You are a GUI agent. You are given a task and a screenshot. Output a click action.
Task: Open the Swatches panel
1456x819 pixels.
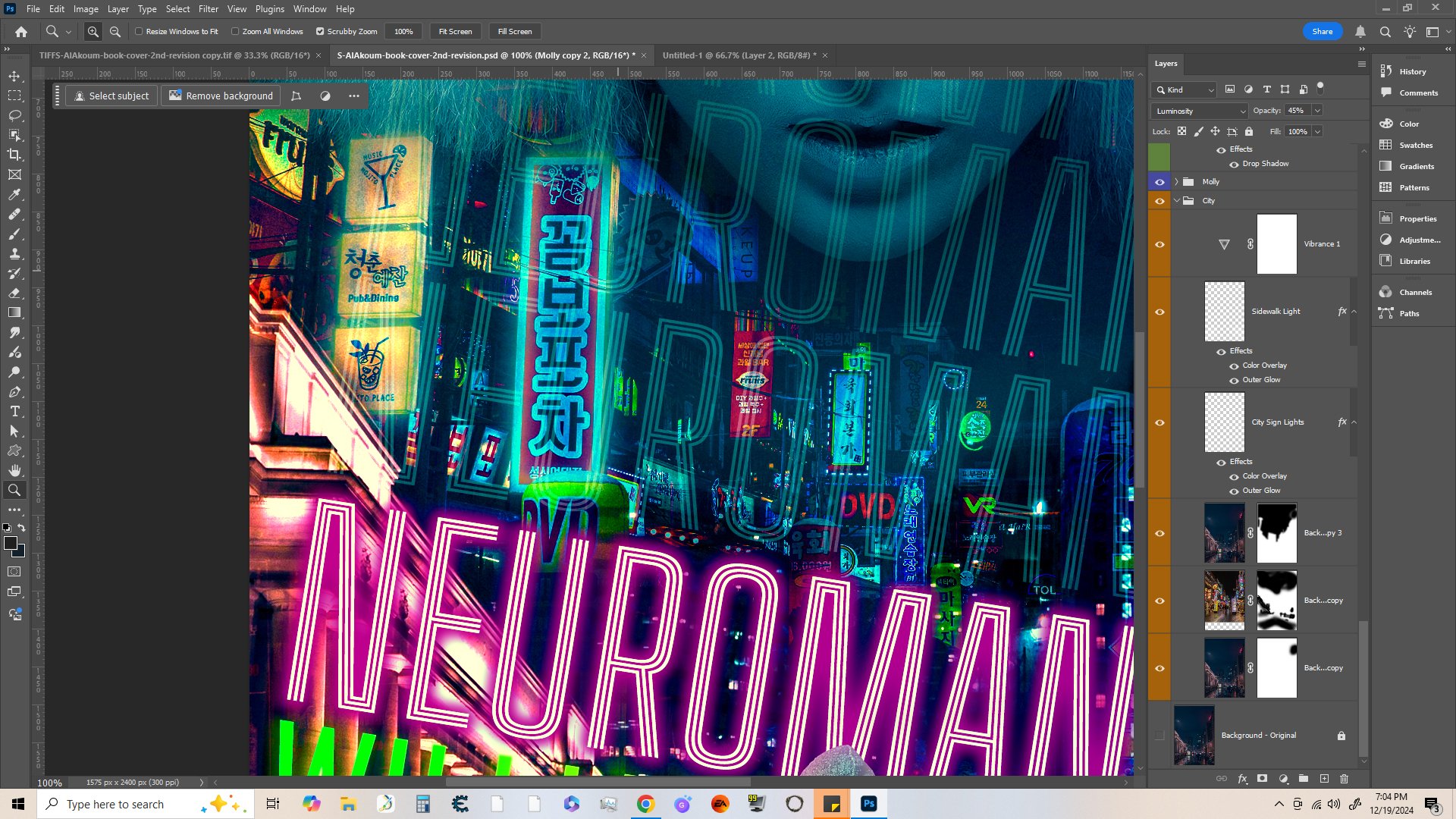click(1415, 145)
